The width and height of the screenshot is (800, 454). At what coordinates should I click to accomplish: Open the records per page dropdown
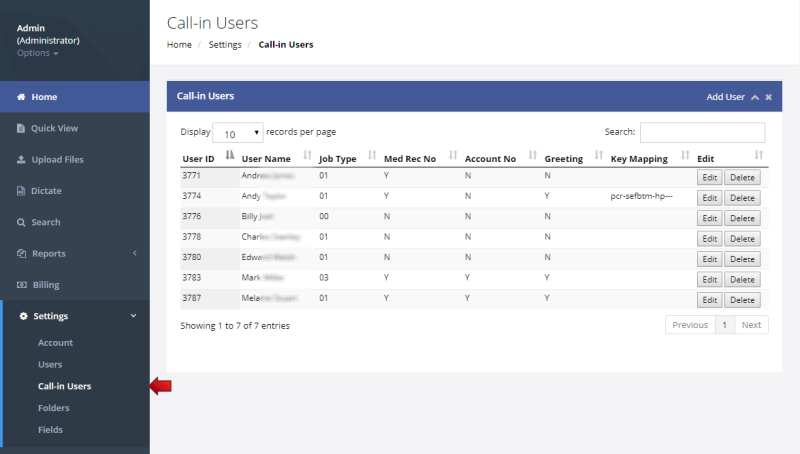click(x=238, y=133)
